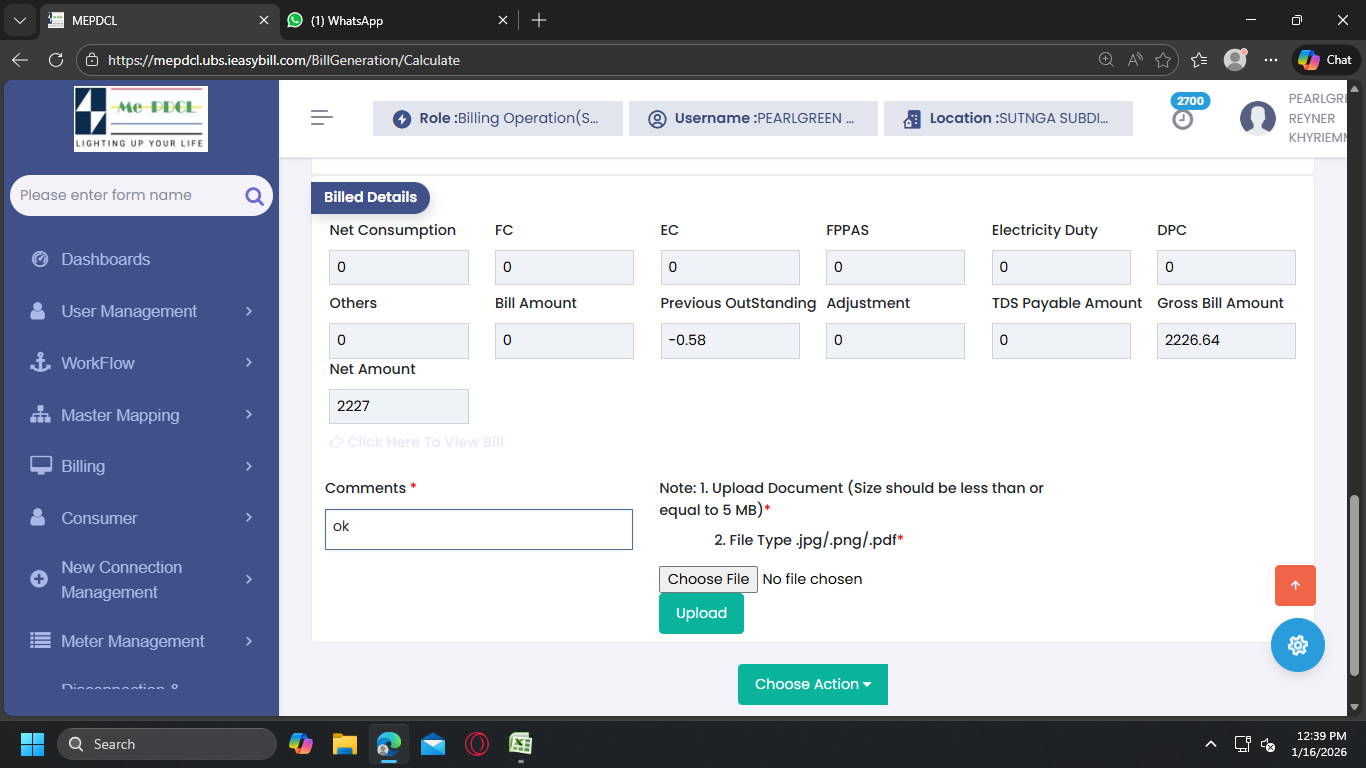The image size is (1366, 768).
Task: Click the browser address bar URL
Action: coord(284,60)
